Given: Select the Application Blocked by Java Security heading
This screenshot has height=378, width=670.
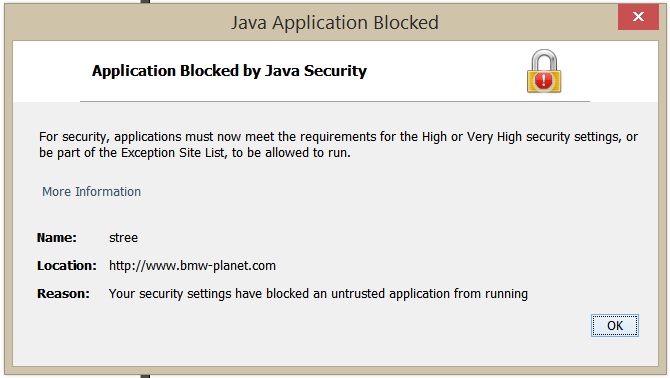Looking at the screenshot, I should click(229, 71).
